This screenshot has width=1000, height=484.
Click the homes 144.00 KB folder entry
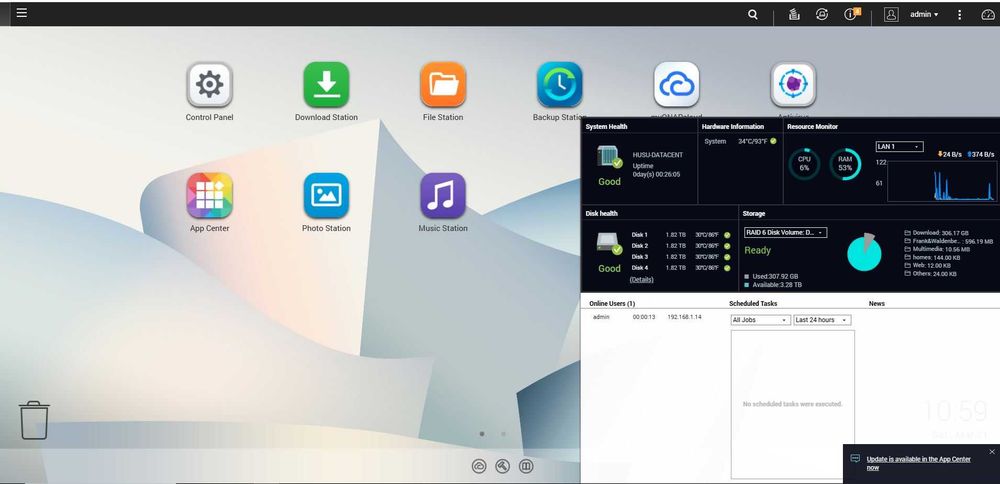tap(933, 258)
